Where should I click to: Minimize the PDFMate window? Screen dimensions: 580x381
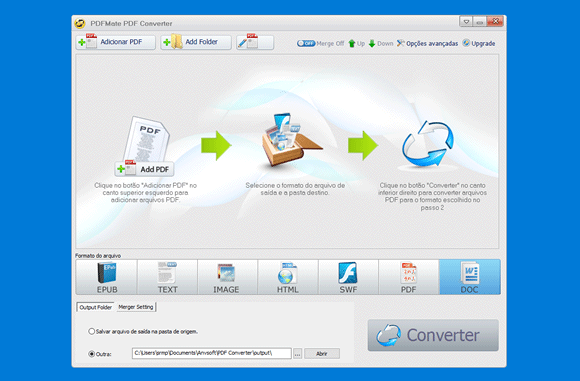pos(480,22)
